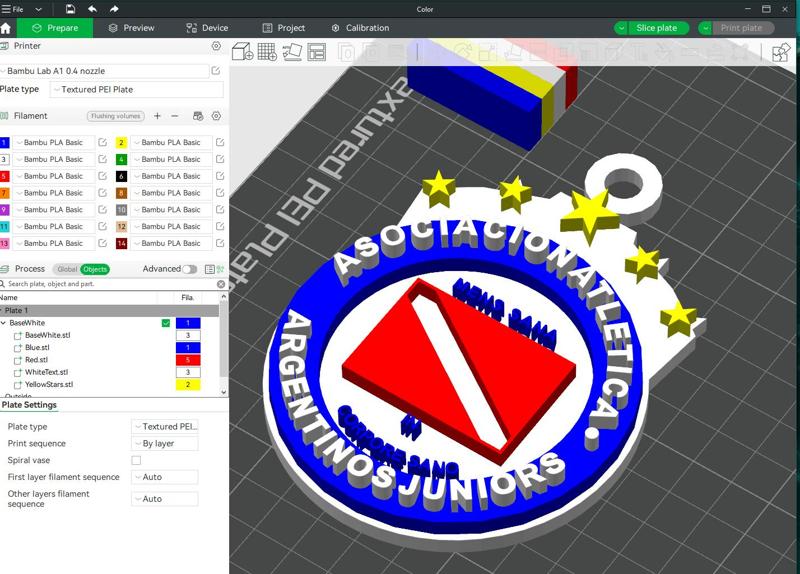Open Print sequence By layer dropdown
The width and height of the screenshot is (800, 574).
[165, 443]
